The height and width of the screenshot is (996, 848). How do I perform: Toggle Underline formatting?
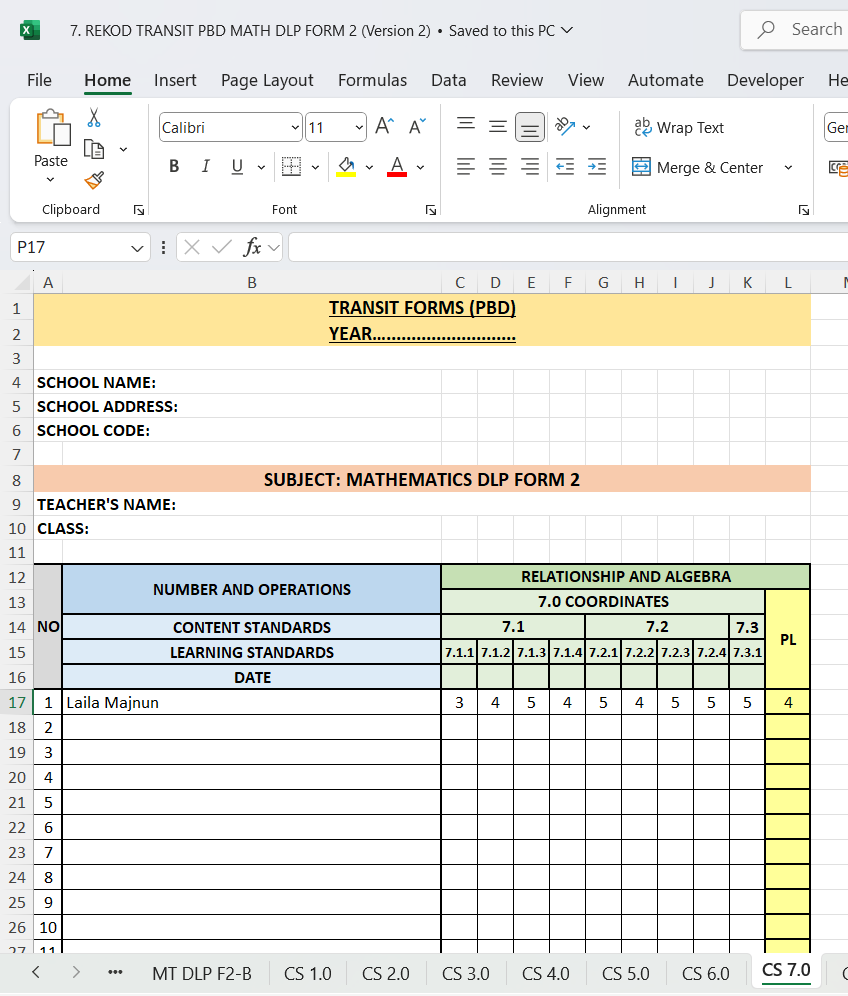pos(238,167)
